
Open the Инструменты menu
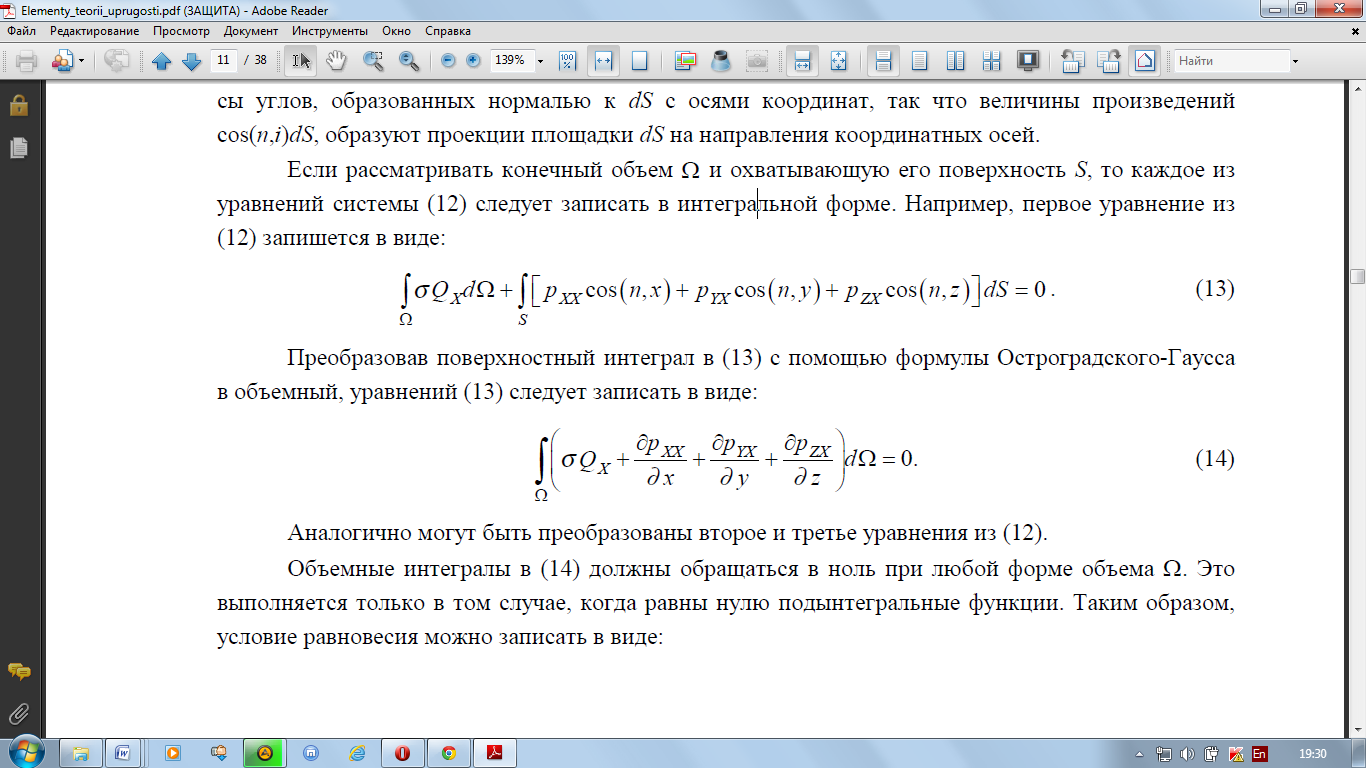click(330, 31)
